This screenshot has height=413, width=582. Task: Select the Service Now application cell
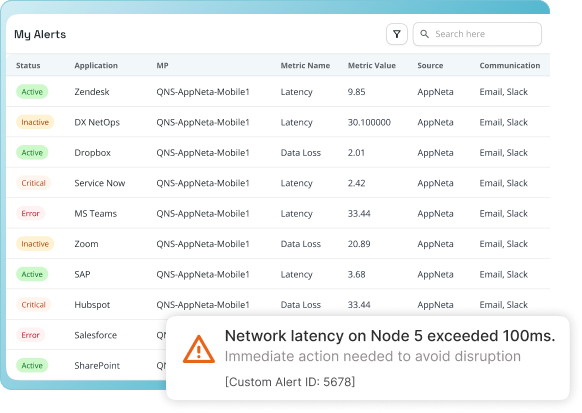coord(99,183)
